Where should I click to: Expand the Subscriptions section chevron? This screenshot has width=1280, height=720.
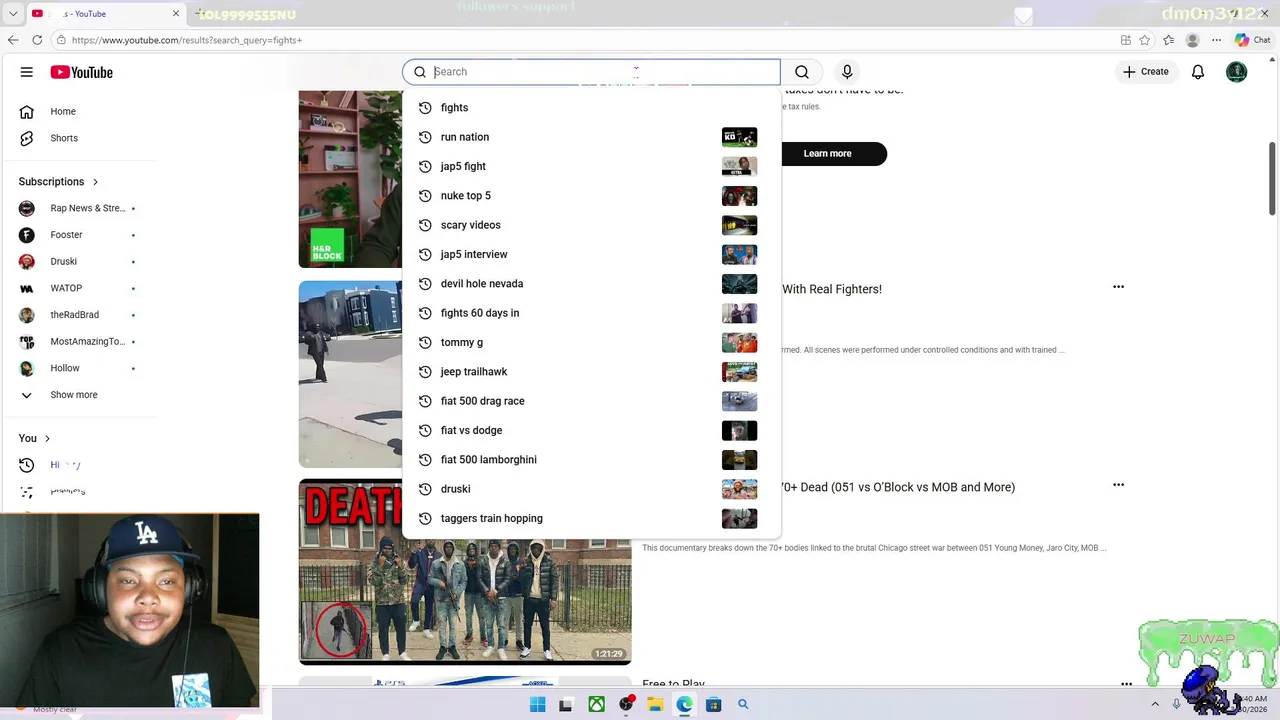(x=95, y=182)
